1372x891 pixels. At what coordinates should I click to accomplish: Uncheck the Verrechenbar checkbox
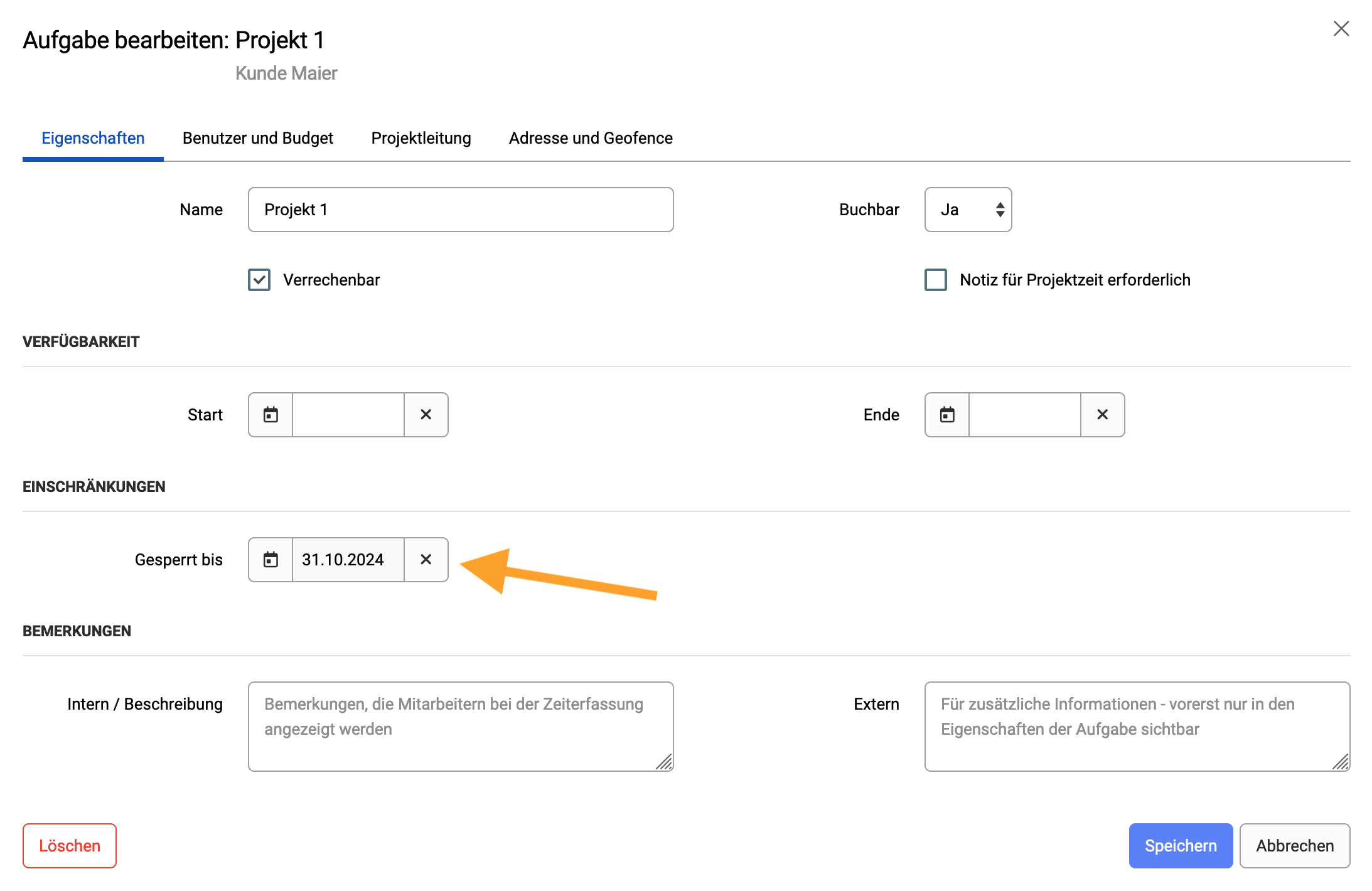click(259, 280)
